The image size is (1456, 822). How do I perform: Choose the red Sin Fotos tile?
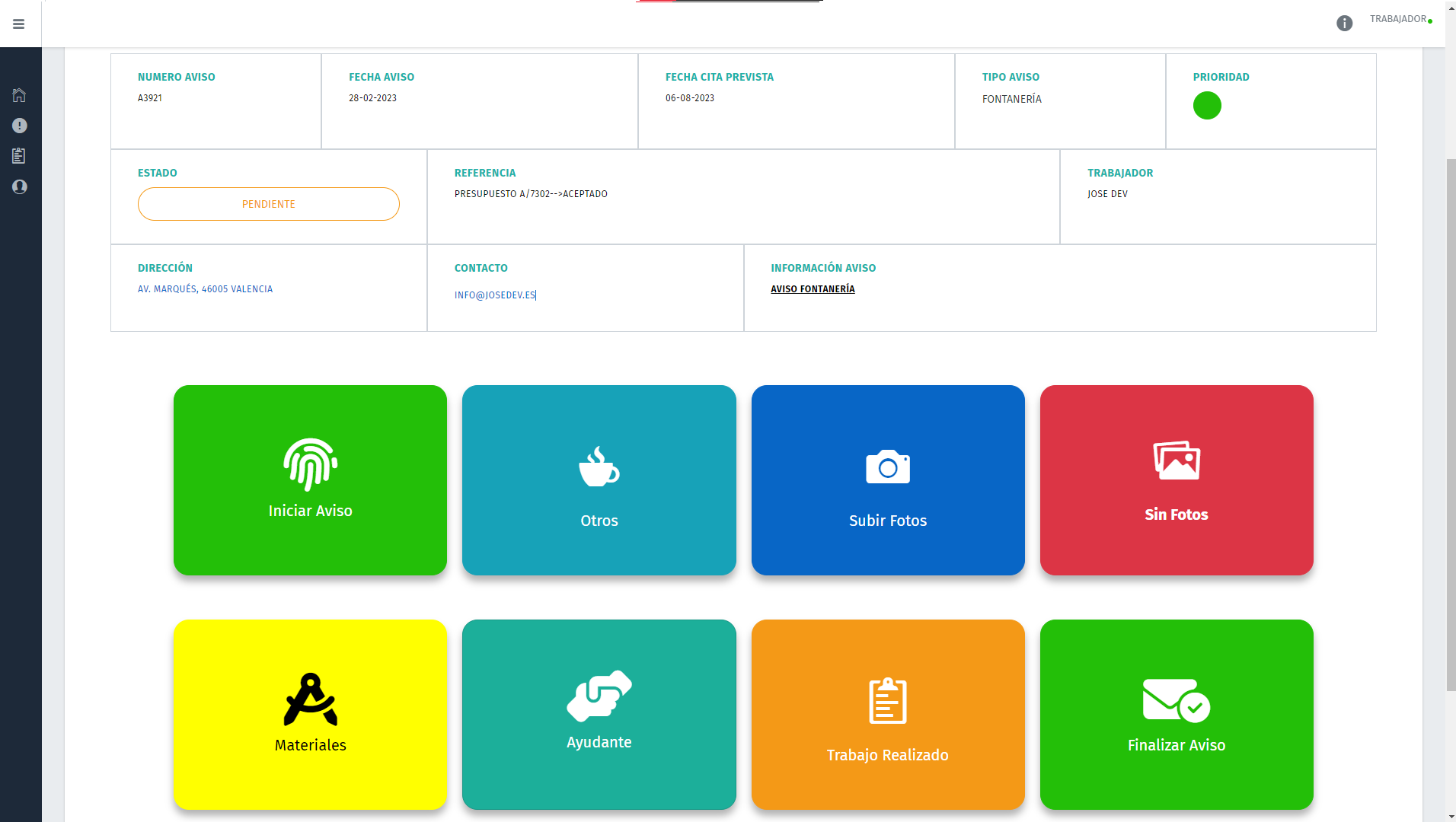click(x=1176, y=480)
